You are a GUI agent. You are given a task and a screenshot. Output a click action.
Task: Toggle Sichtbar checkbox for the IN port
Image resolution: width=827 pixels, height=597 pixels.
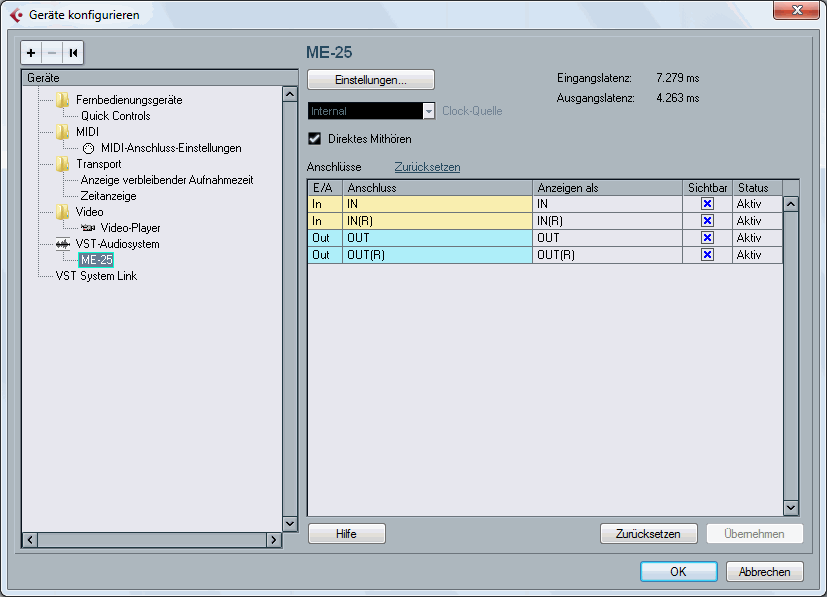[x=707, y=204]
